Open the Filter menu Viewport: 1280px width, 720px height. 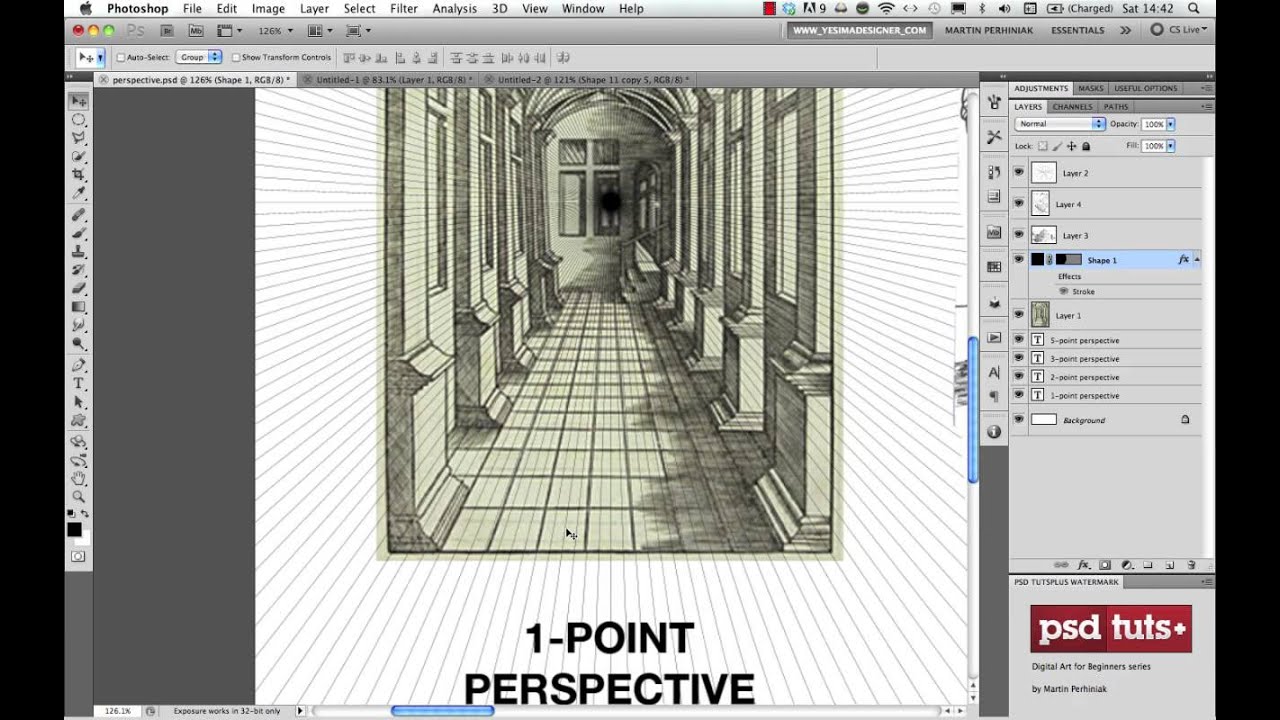tap(404, 9)
